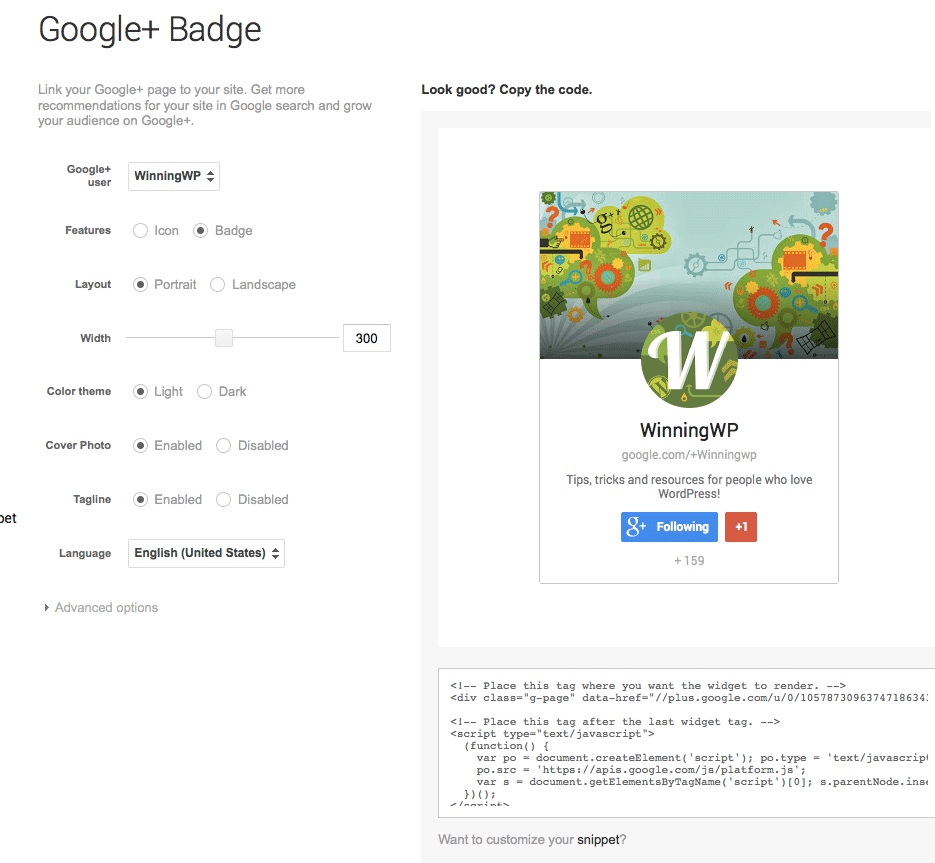935x863 pixels.
Task: Click the badge tagline text
Action: (689, 487)
